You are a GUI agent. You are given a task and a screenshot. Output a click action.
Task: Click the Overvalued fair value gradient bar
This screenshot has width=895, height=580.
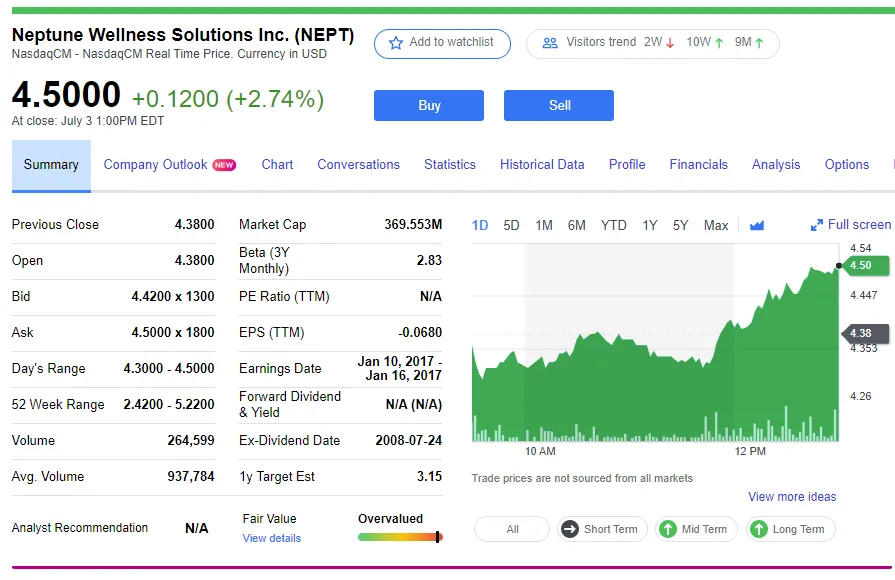tap(400, 537)
